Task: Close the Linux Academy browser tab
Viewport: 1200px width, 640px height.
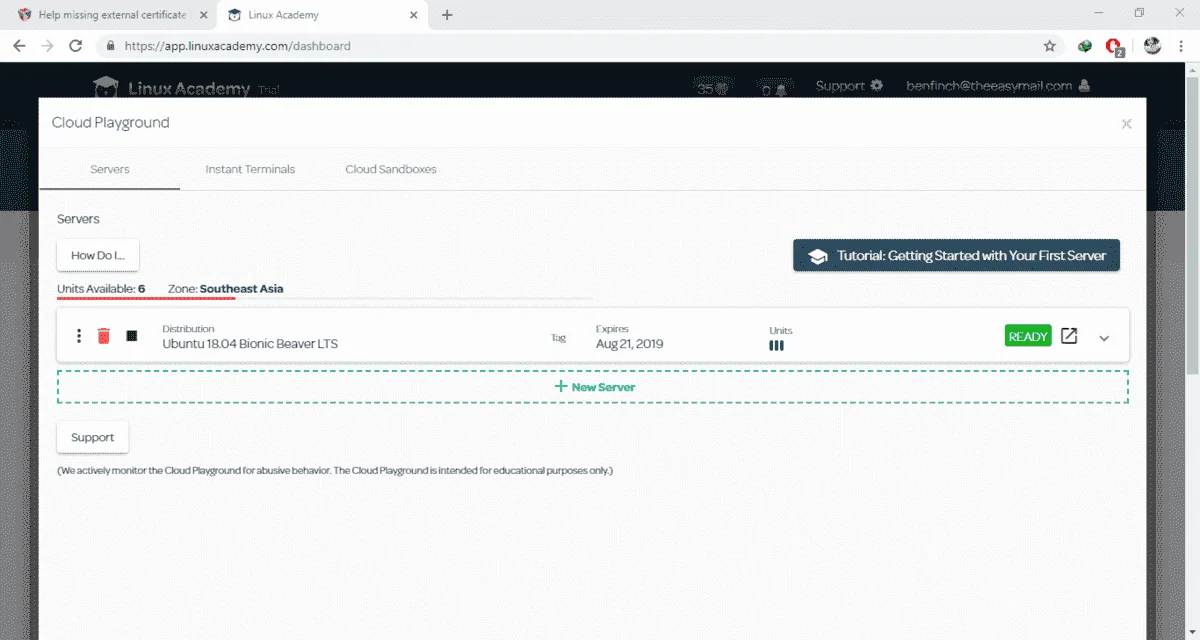Action: click(x=415, y=15)
